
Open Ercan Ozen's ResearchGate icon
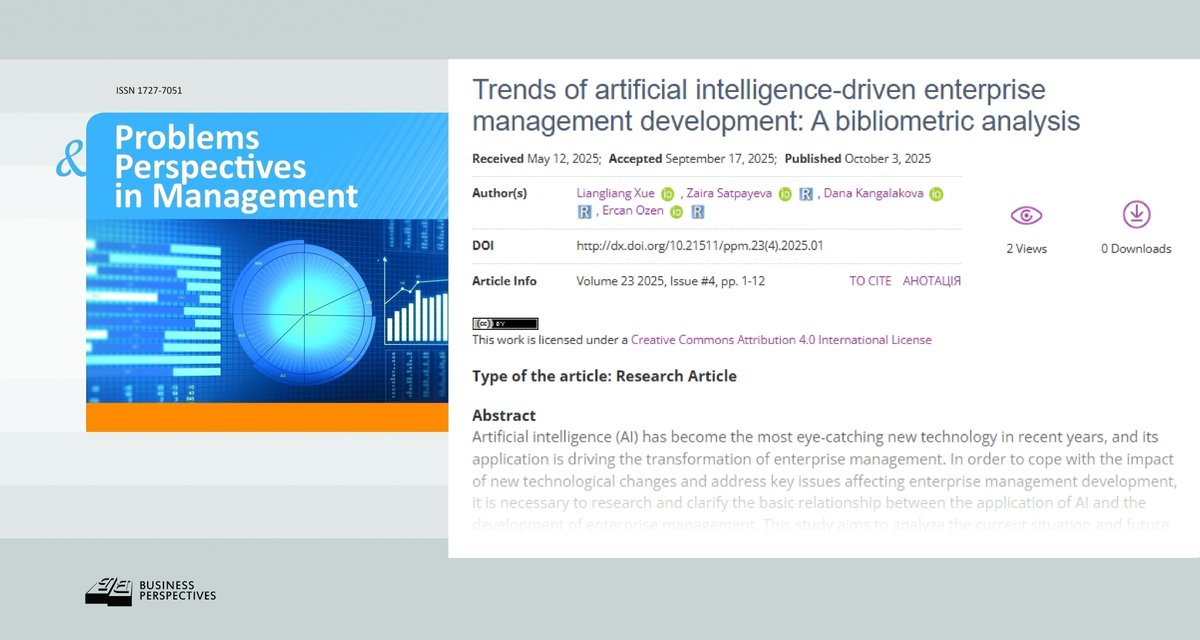pyautogui.click(x=698, y=211)
